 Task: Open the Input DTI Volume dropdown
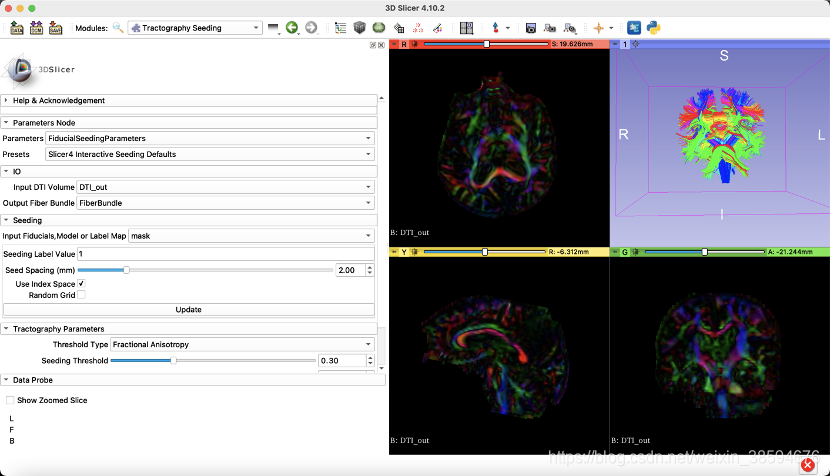click(225, 187)
